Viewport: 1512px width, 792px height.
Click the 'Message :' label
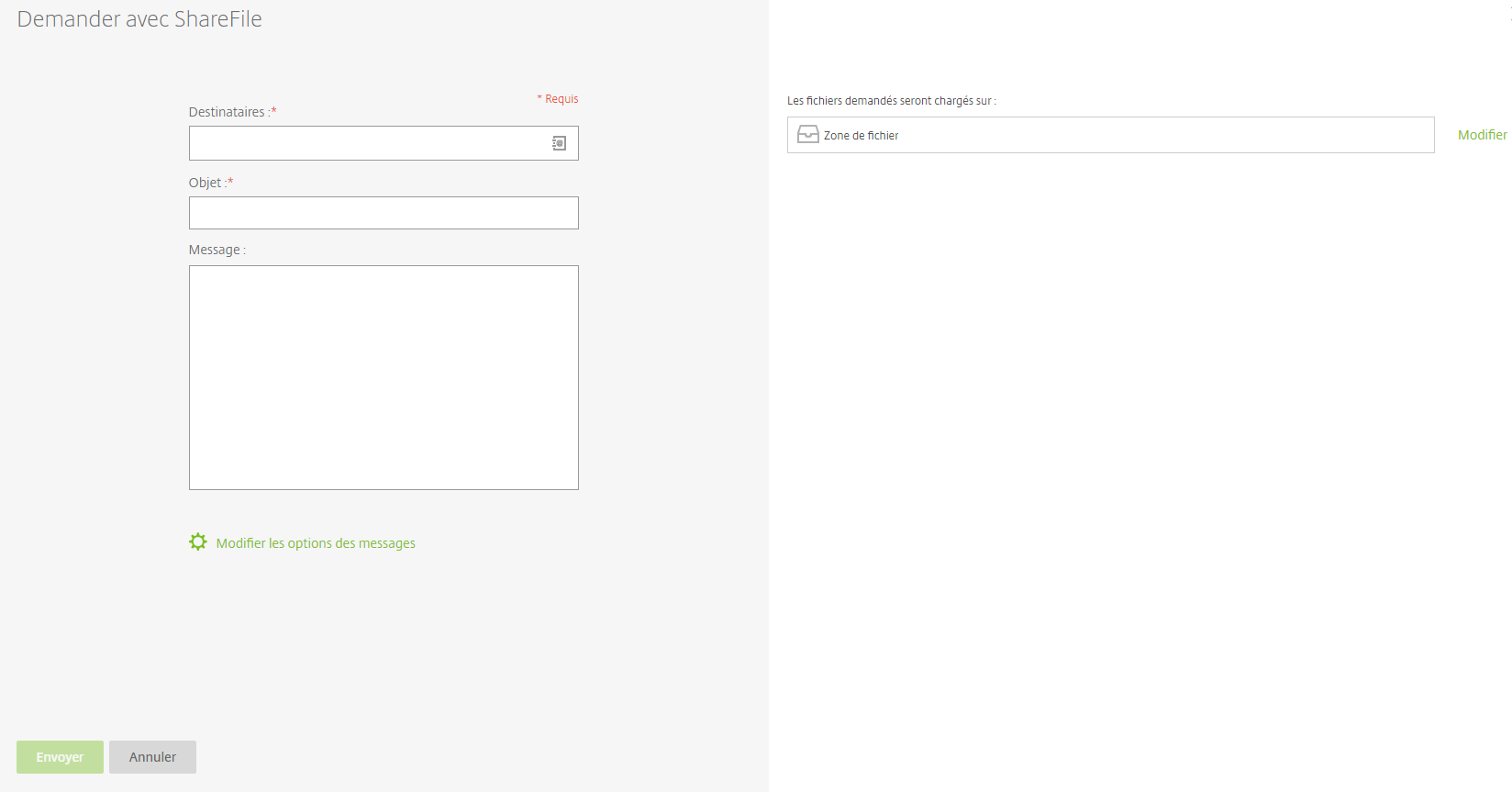coord(217,250)
